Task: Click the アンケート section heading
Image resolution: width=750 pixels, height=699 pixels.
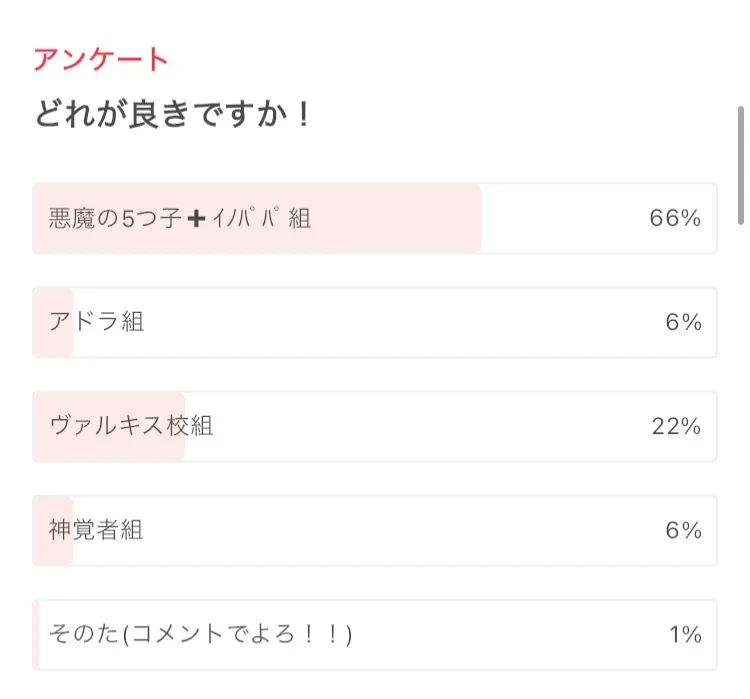Action: (x=101, y=59)
